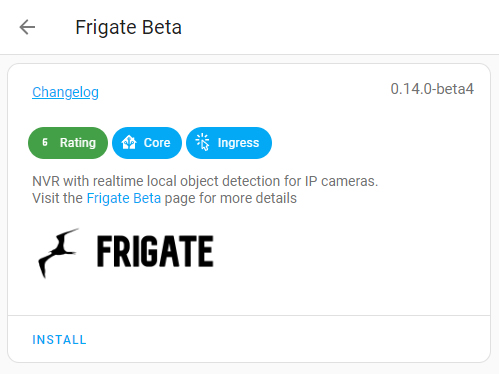Click the version label 0.14.0-beta4
499x374 pixels.
pyautogui.click(x=432, y=89)
